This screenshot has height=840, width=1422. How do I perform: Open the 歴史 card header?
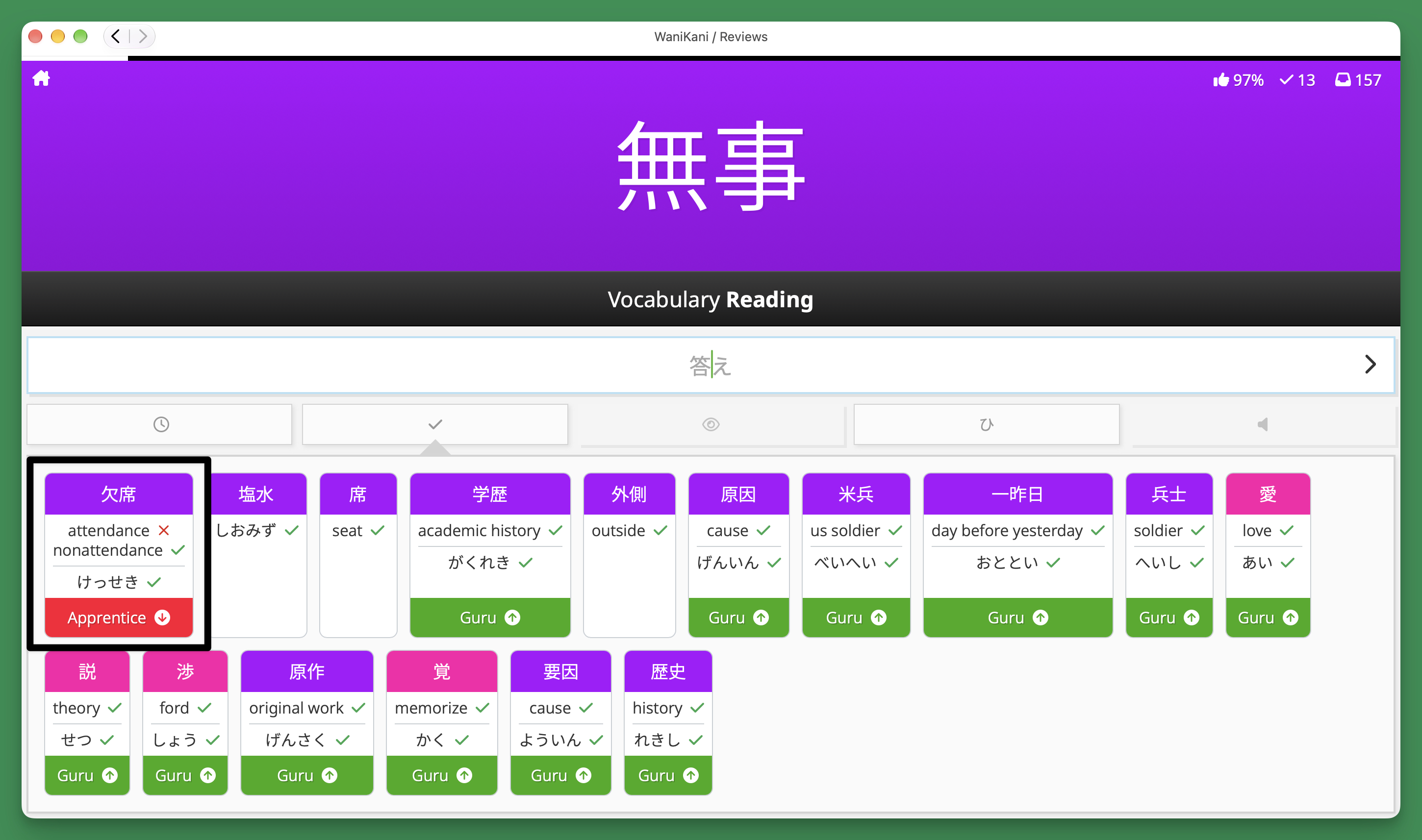pyautogui.click(x=668, y=671)
